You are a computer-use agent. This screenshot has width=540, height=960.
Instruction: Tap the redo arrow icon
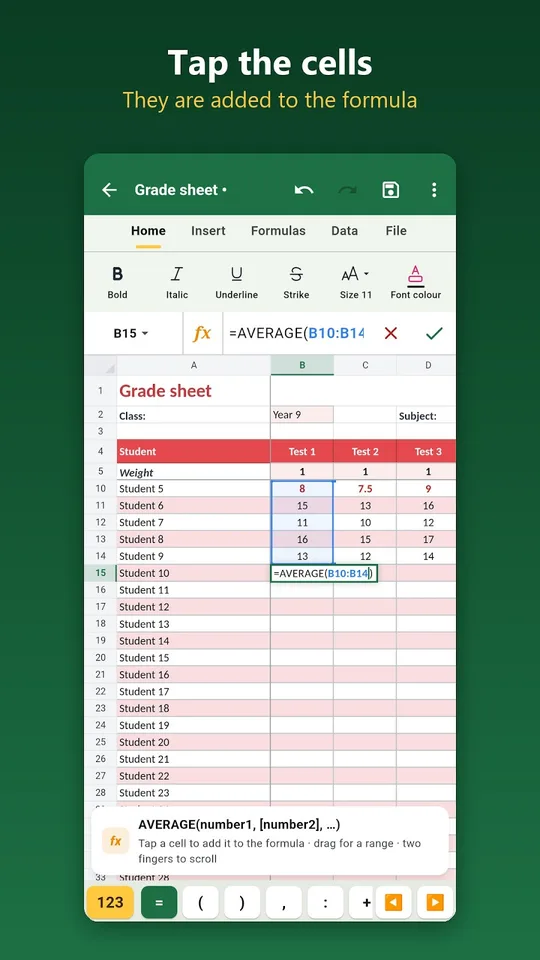347,190
